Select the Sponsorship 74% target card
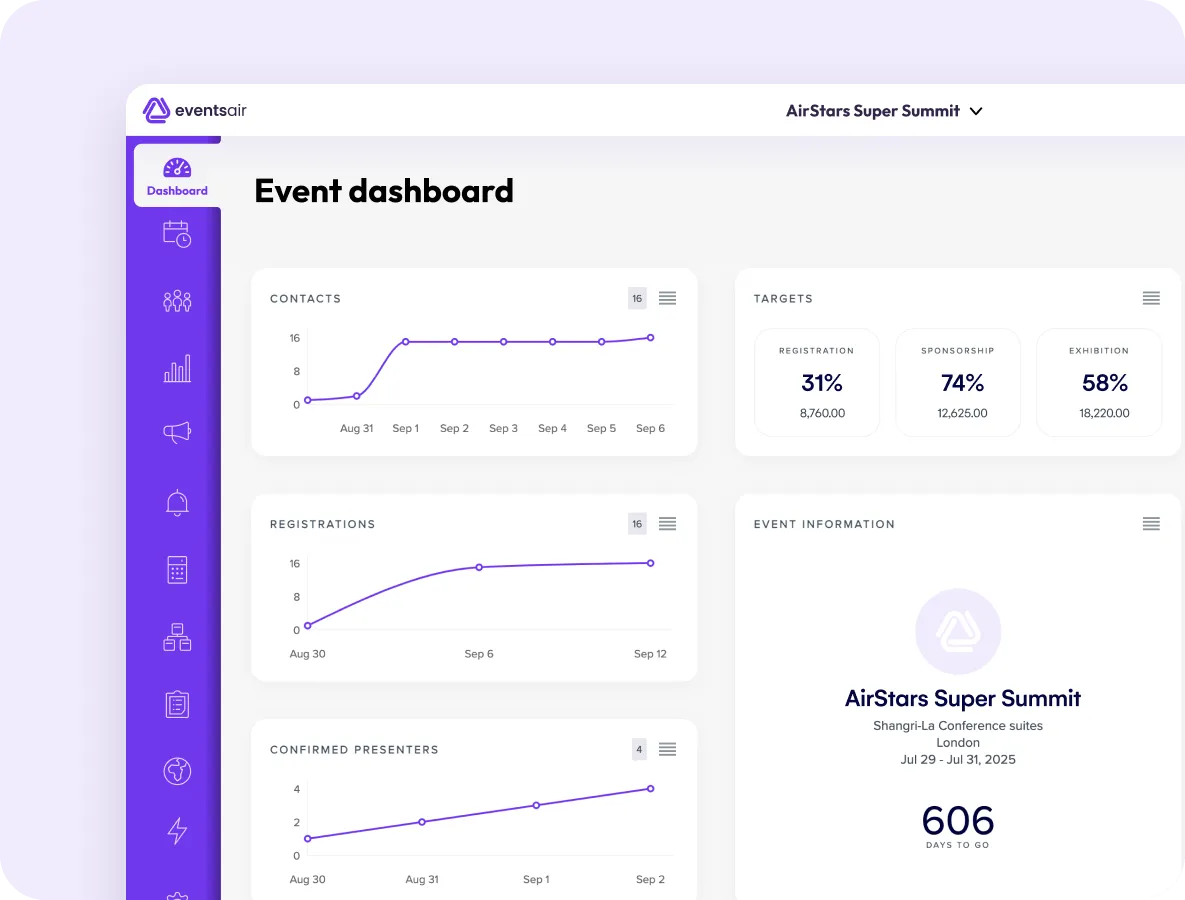The height and width of the screenshot is (900, 1185). (958, 382)
